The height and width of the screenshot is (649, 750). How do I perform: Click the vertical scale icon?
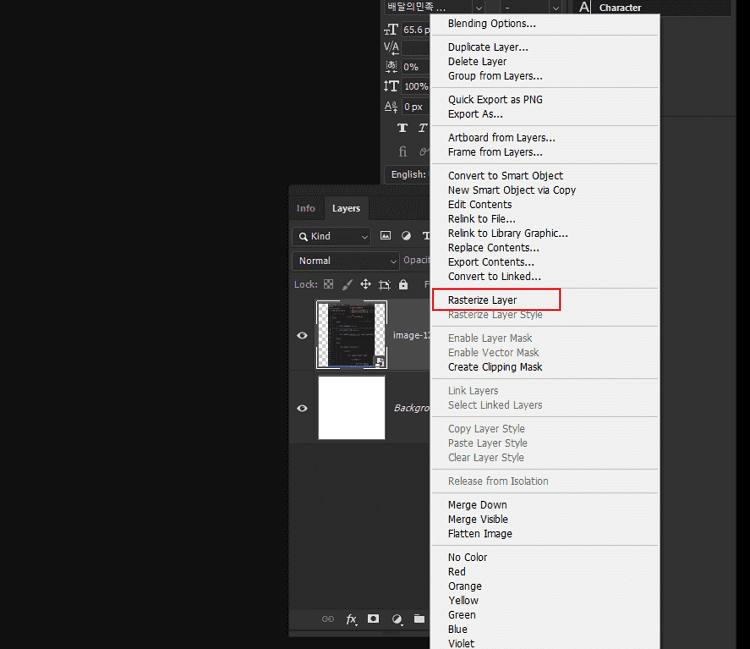[391, 86]
